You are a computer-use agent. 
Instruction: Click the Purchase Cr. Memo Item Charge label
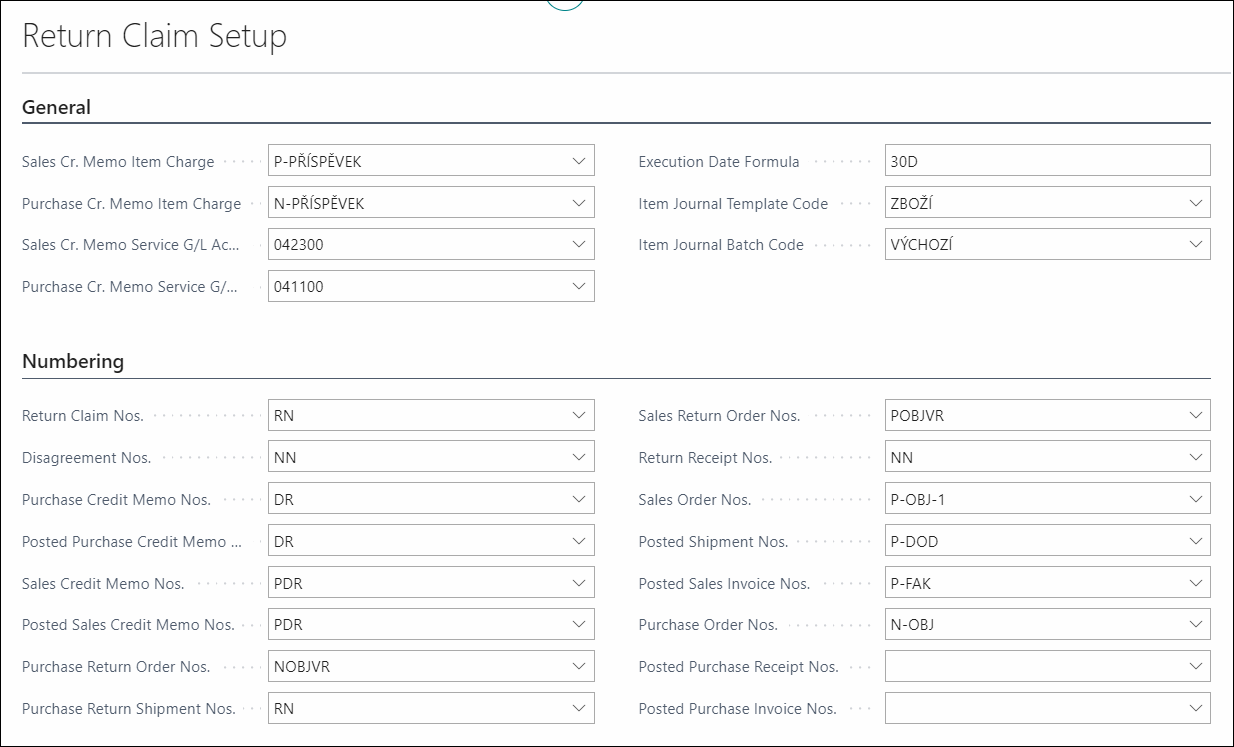click(x=131, y=203)
